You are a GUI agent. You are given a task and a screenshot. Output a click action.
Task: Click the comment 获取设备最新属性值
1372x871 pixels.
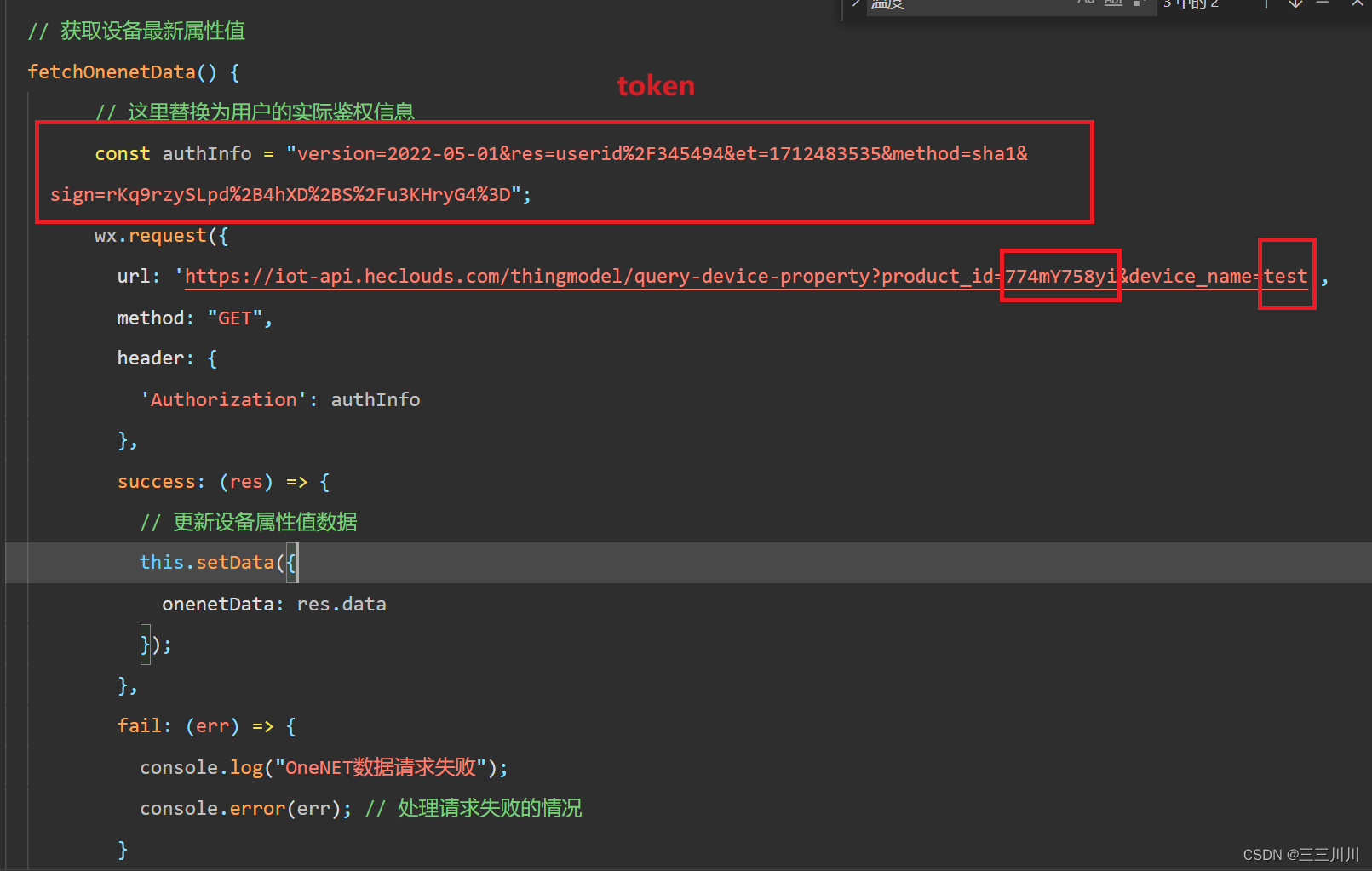coord(136,32)
